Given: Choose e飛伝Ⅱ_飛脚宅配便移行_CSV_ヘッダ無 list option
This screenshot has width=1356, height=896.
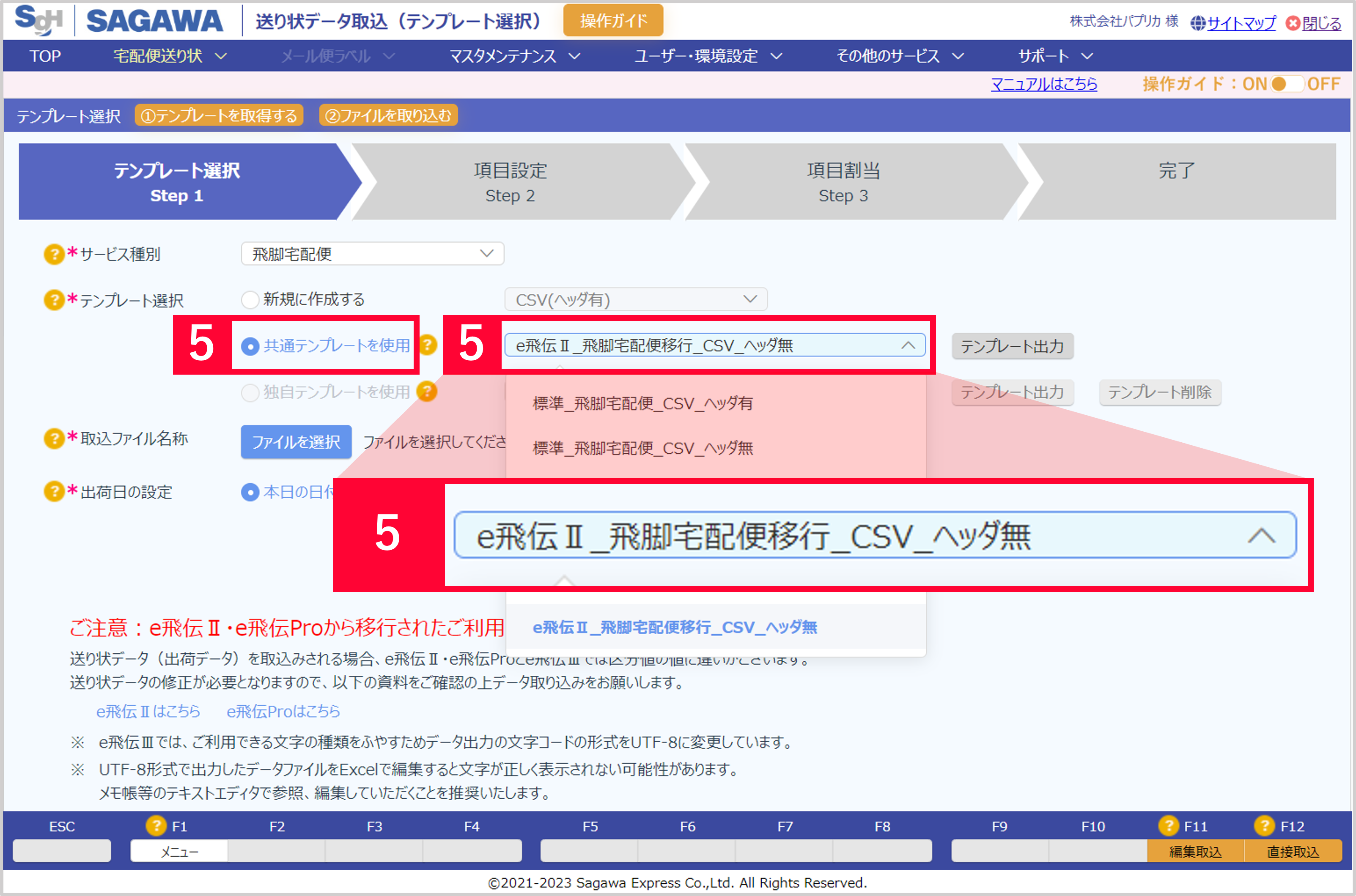Looking at the screenshot, I should (715, 627).
